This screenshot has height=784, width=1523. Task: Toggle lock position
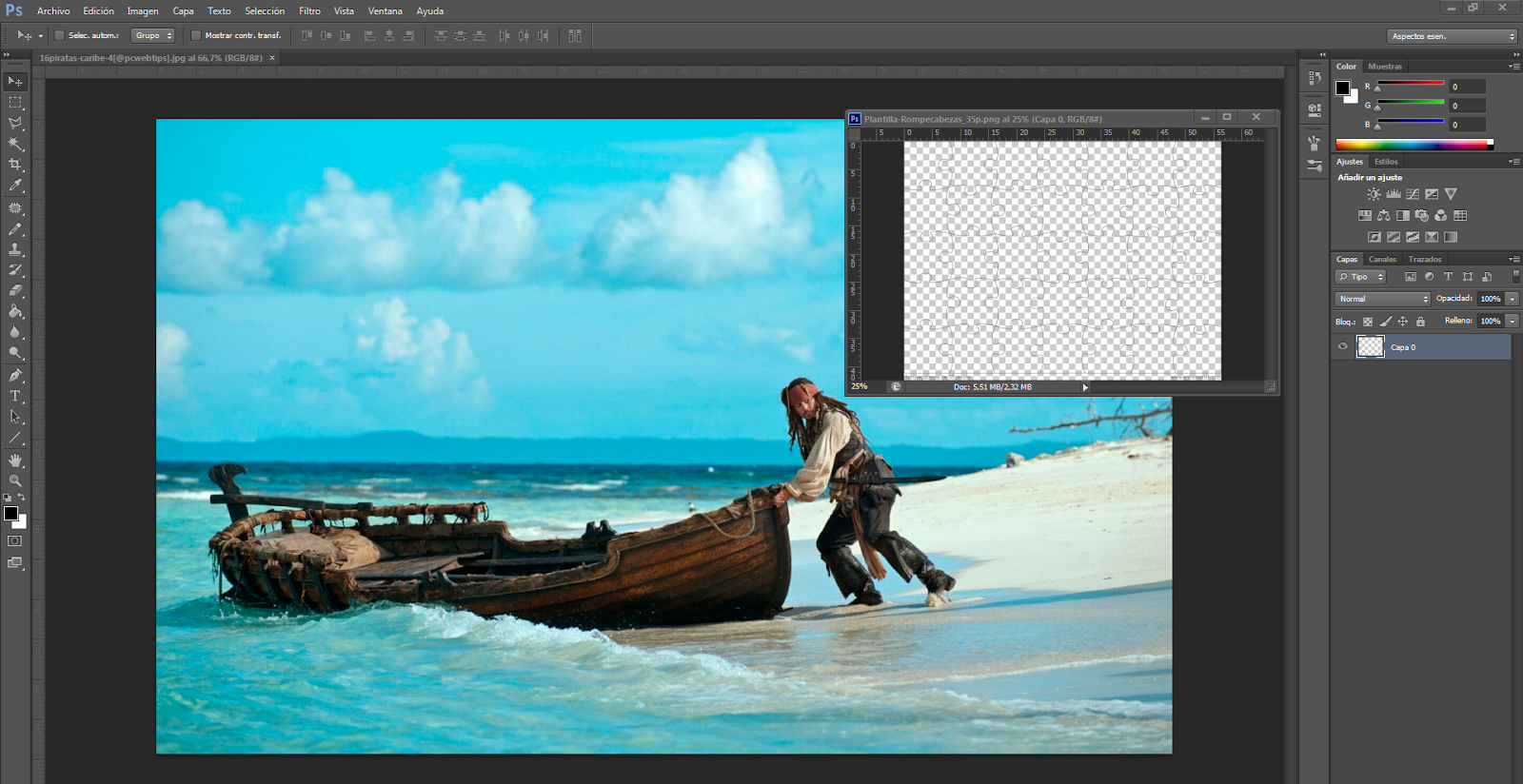pos(1403,322)
